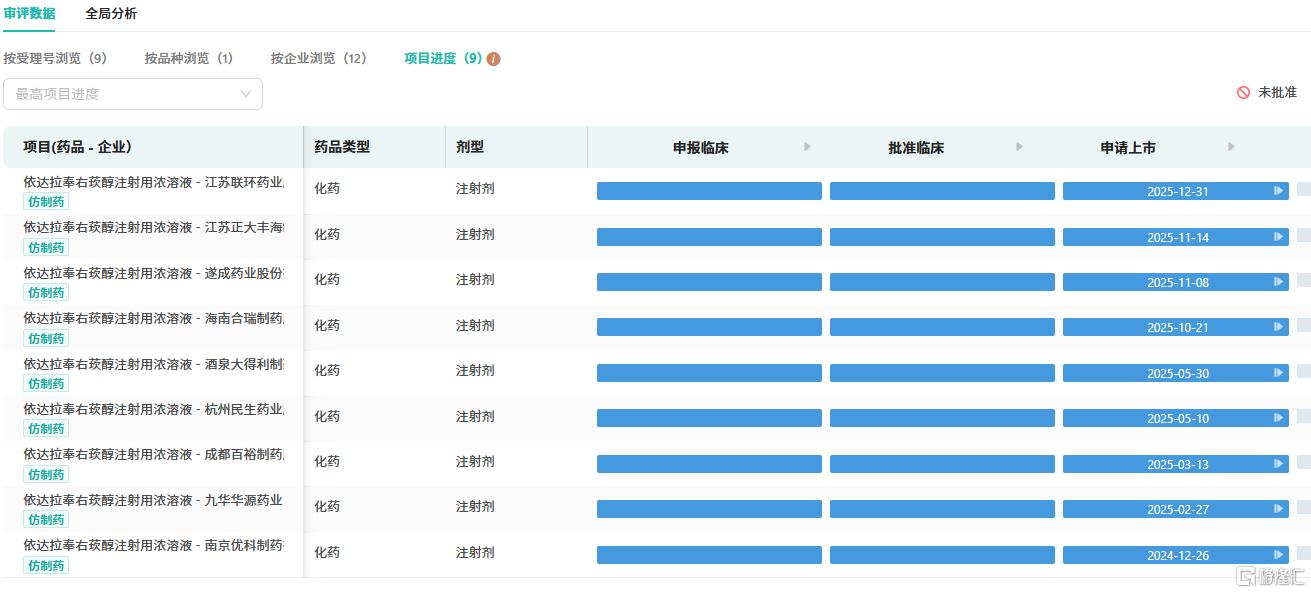This screenshot has width=1311, height=593.
Task: Click the 申报临床 stage header
Action: [x=701, y=148]
